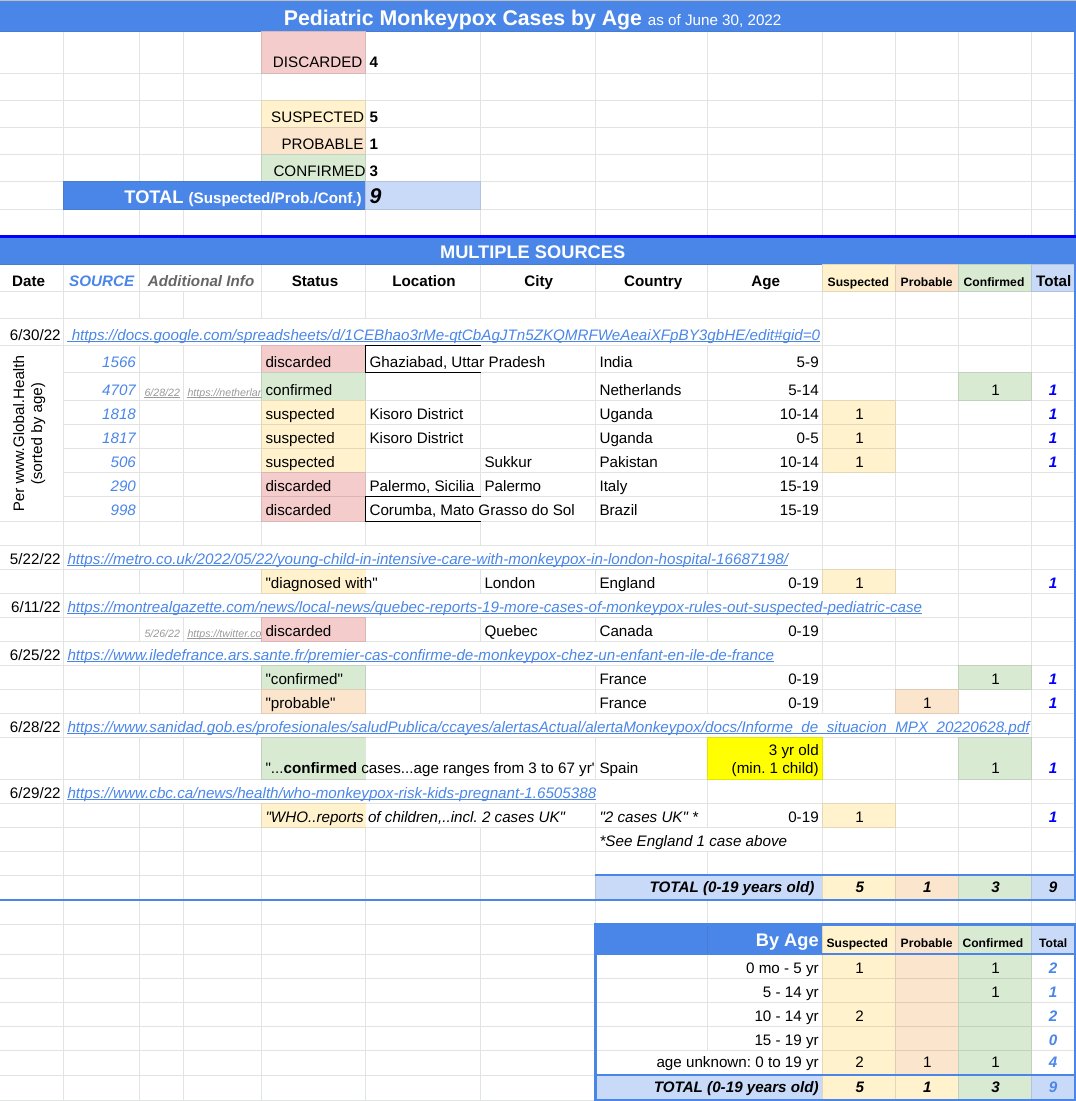
Task: Click the SOURCE column header
Action: tap(101, 281)
